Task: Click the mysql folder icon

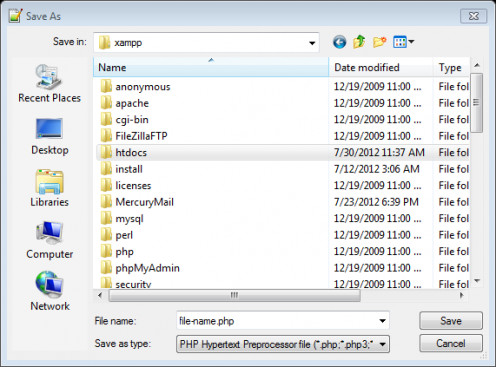Action: tap(106, 218)
